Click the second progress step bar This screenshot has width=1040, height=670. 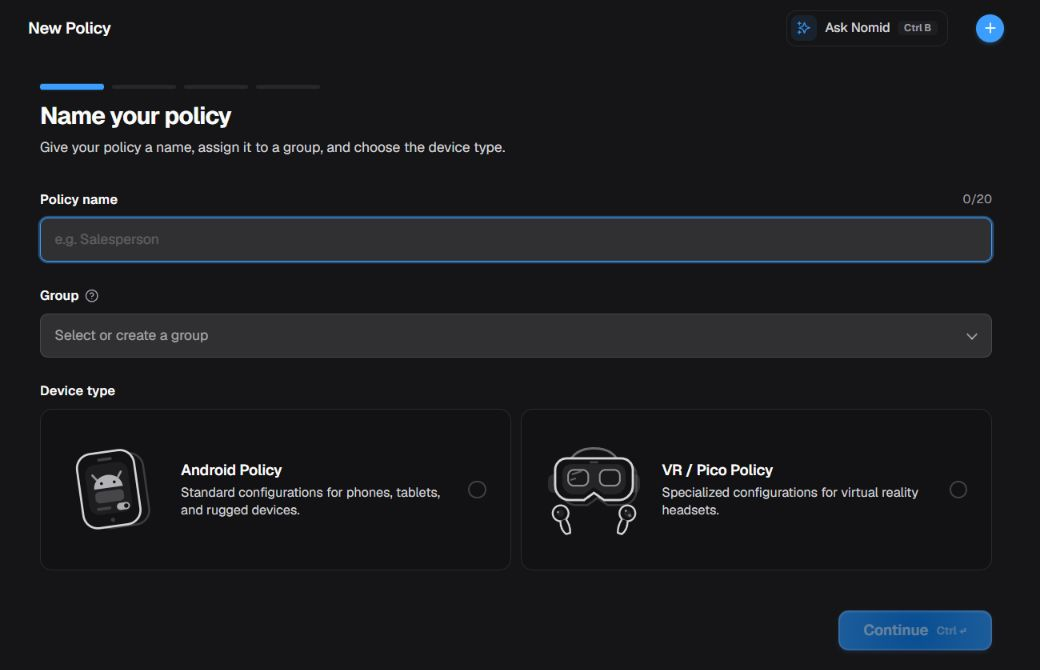[x=144, y=87]
